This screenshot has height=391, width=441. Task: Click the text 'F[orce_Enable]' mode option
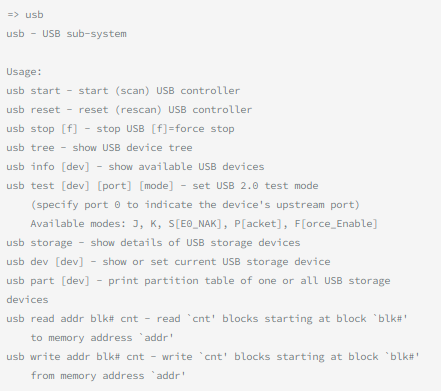[336, 224]
